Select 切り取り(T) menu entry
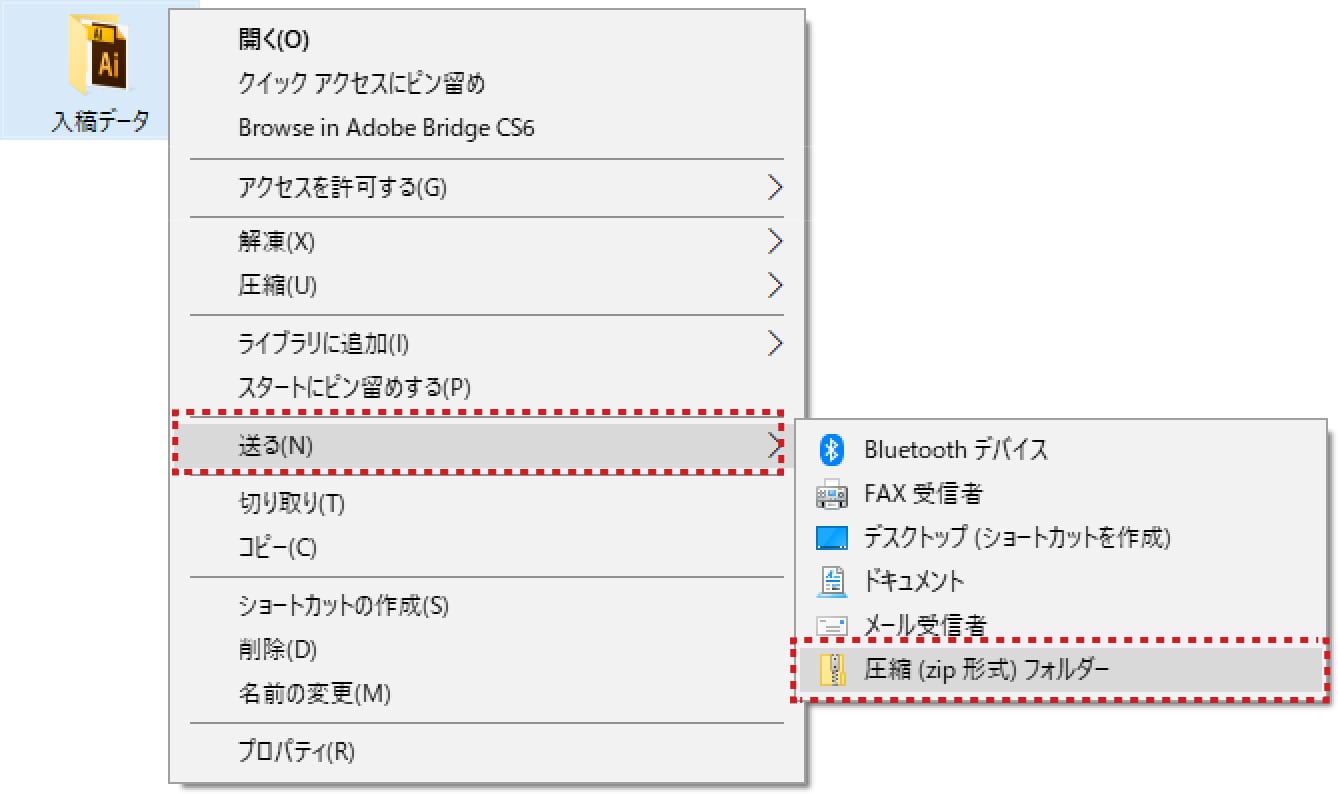The image size is (1338, 794). point(291,503)
